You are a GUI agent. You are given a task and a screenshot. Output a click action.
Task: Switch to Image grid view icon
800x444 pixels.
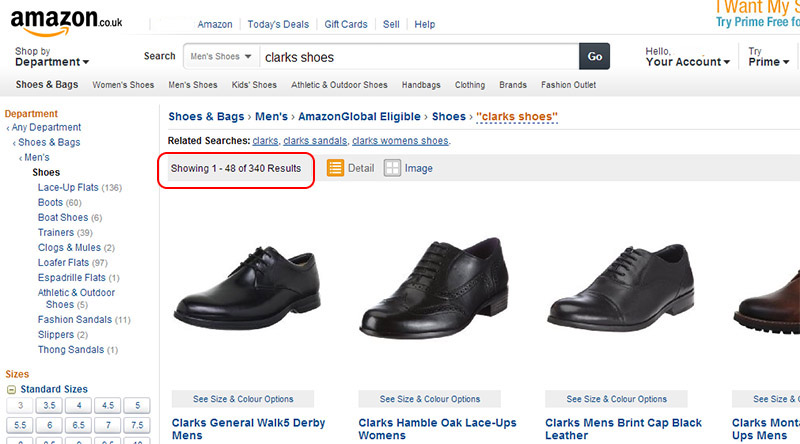coord(393,168)
